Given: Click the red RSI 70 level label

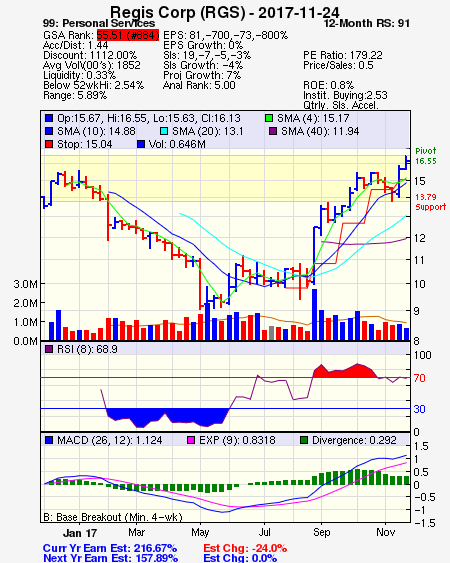Looking at the screenshot, I should point(419,378).
